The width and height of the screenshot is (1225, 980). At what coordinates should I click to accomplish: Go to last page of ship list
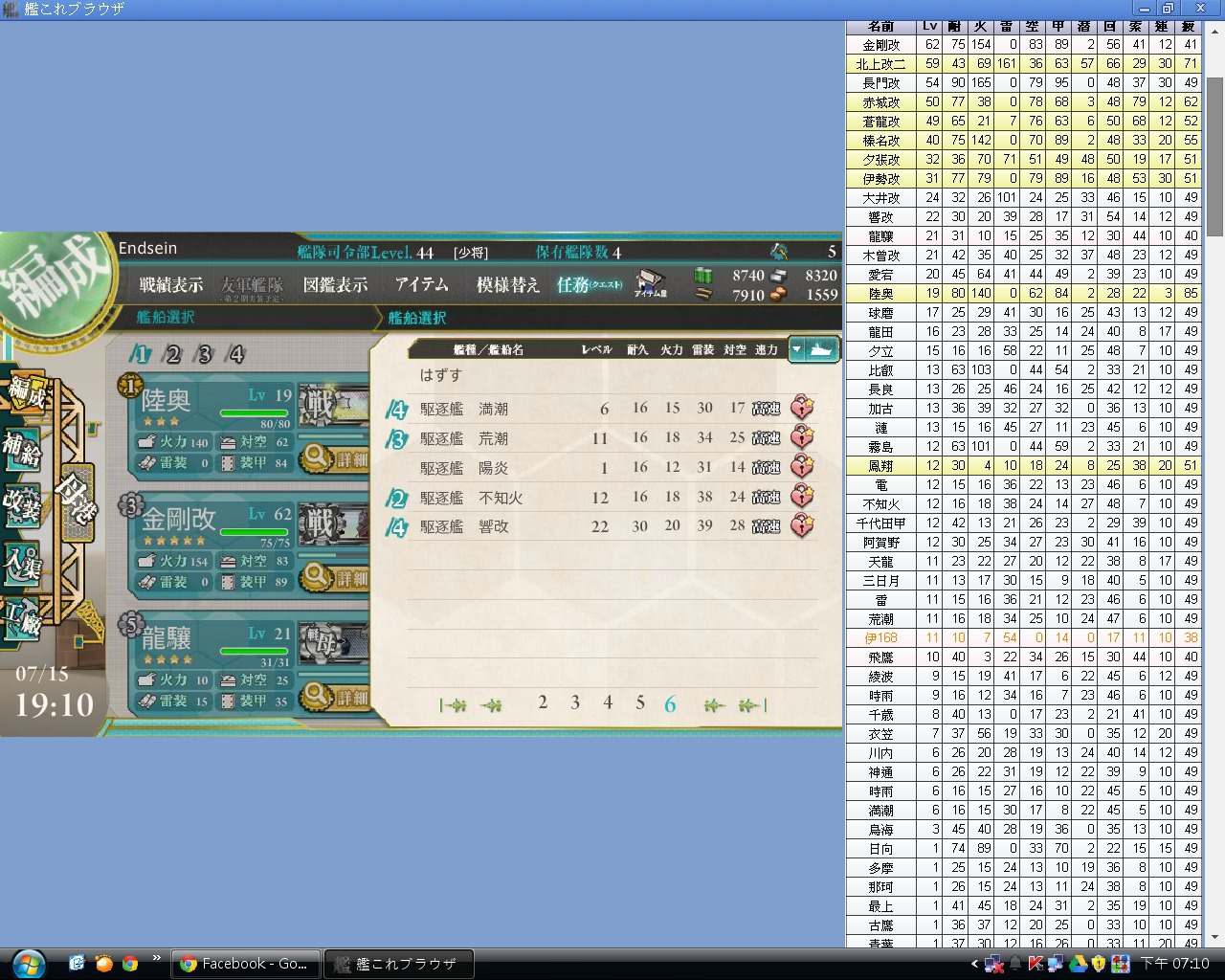point(751,705)
